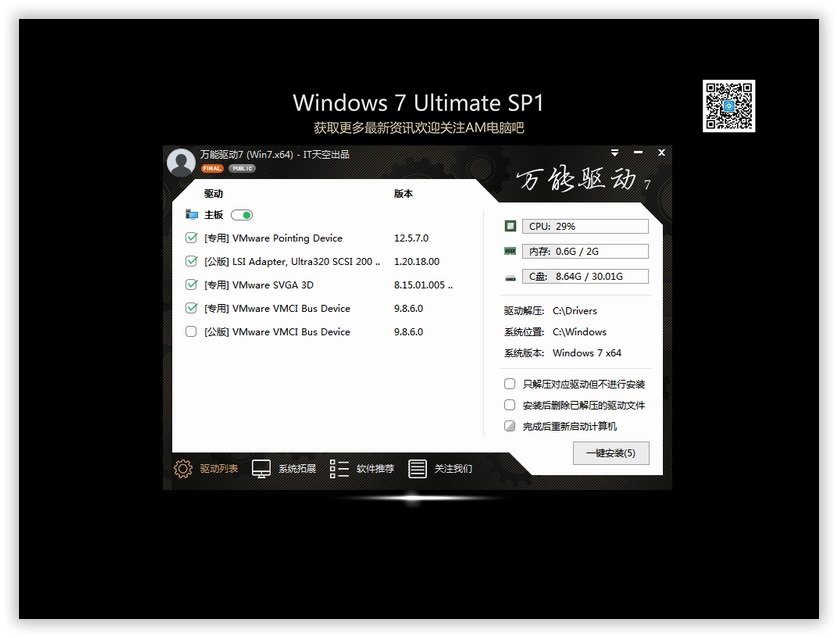Enable 安装后删除已解压的驱动文件 option
Screen dimensions: 838x638
tap(510, 405)
